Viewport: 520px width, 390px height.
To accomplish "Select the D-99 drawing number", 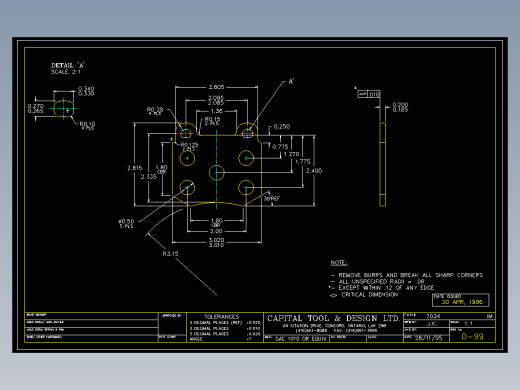I will (472, 336).
